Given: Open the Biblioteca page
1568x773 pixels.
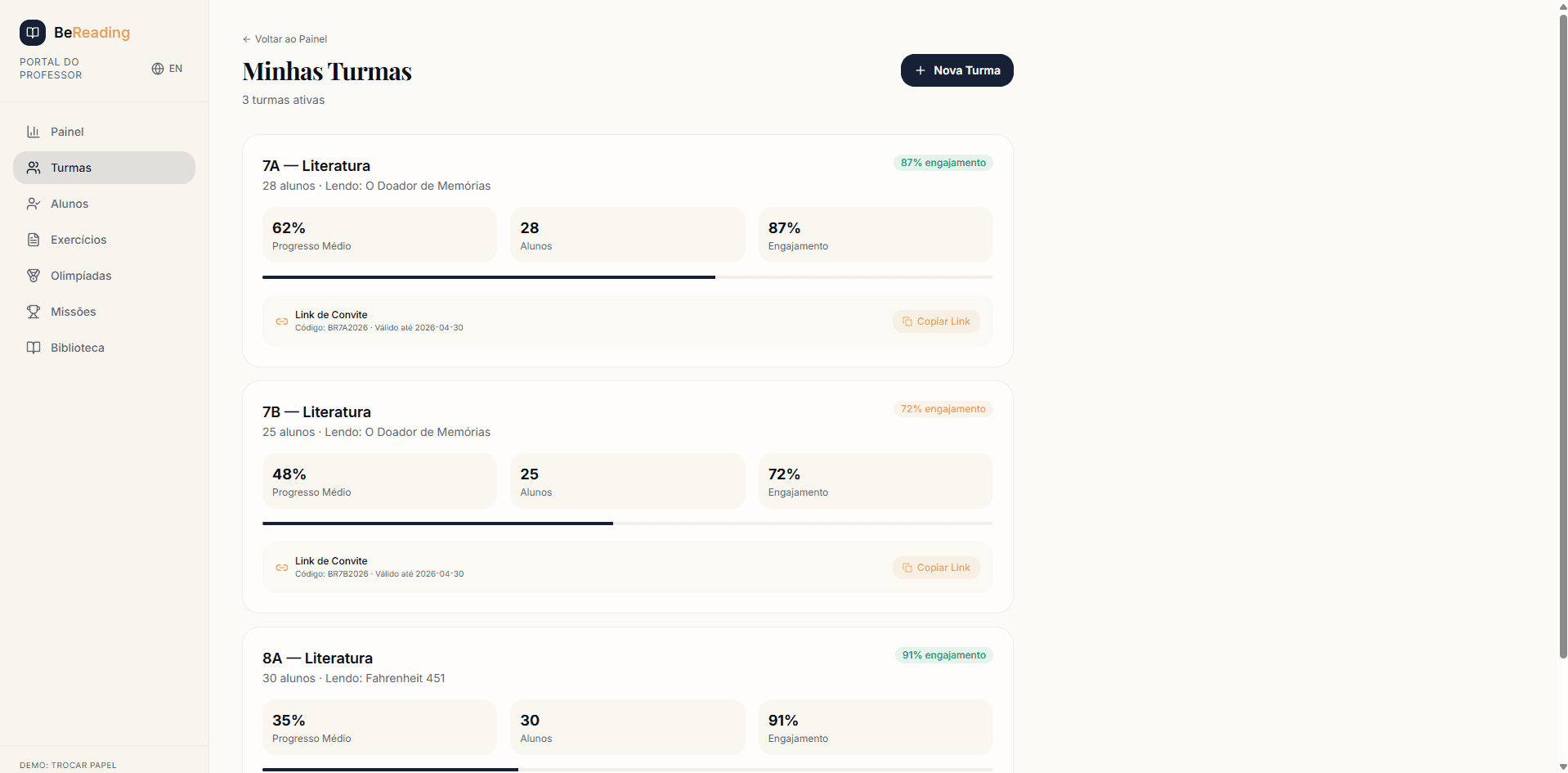Looking at the screenshot, I should click(104, 348).
